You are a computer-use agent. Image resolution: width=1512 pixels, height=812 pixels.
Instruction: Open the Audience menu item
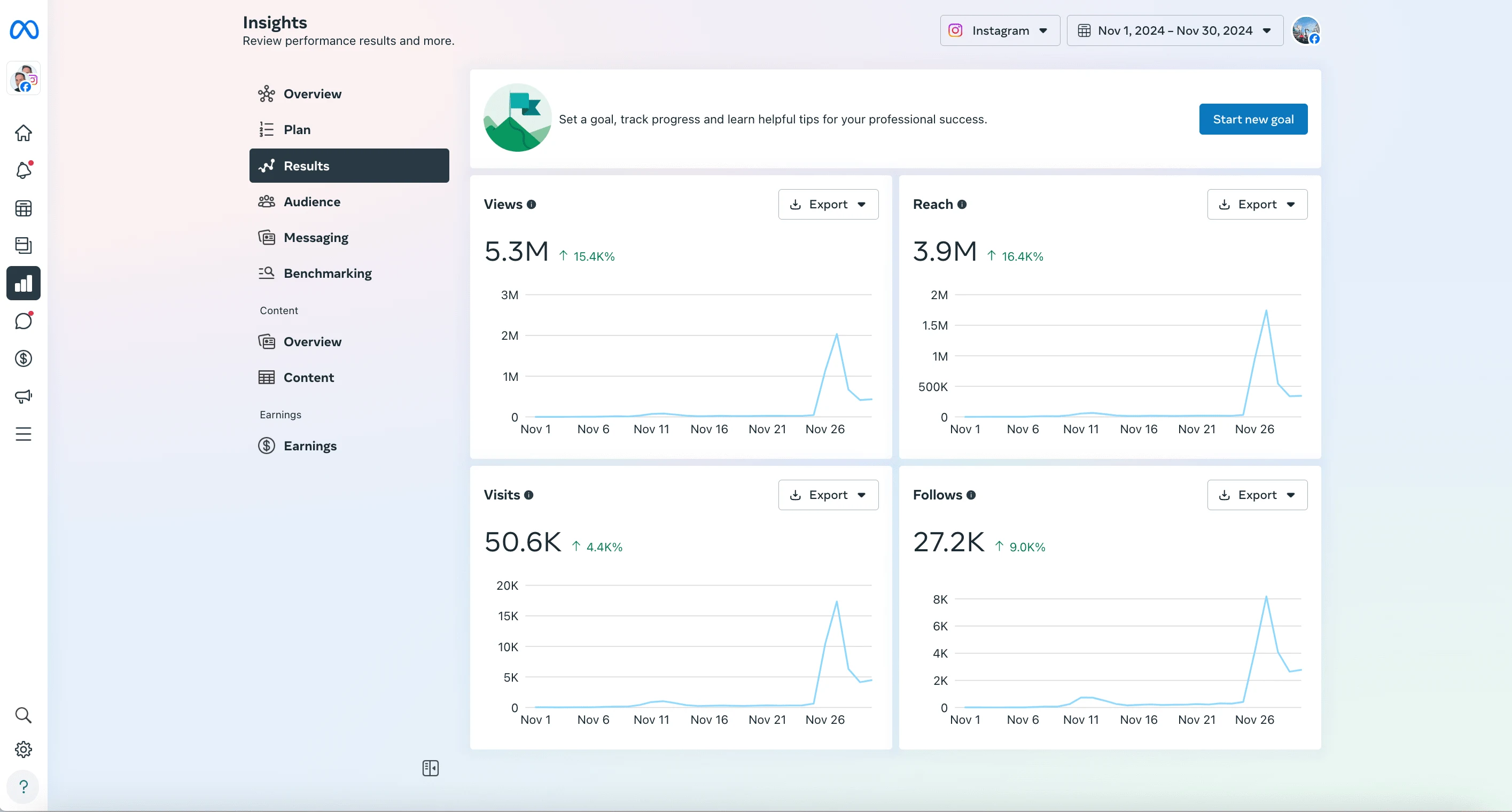point(349,202)
